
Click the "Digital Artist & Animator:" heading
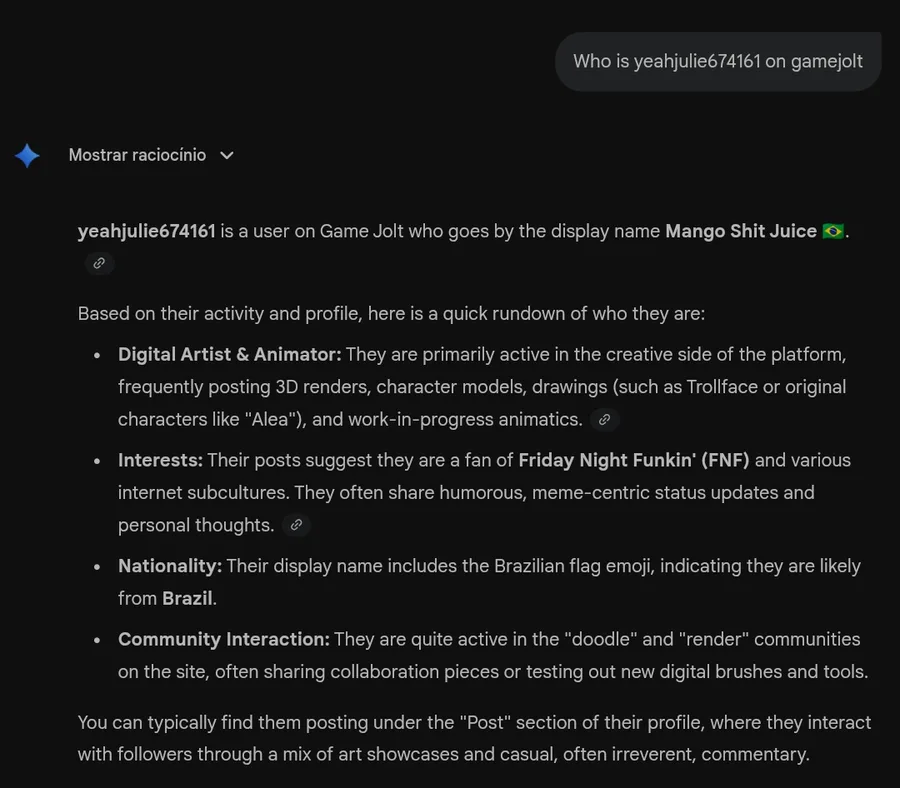[230, 355]
